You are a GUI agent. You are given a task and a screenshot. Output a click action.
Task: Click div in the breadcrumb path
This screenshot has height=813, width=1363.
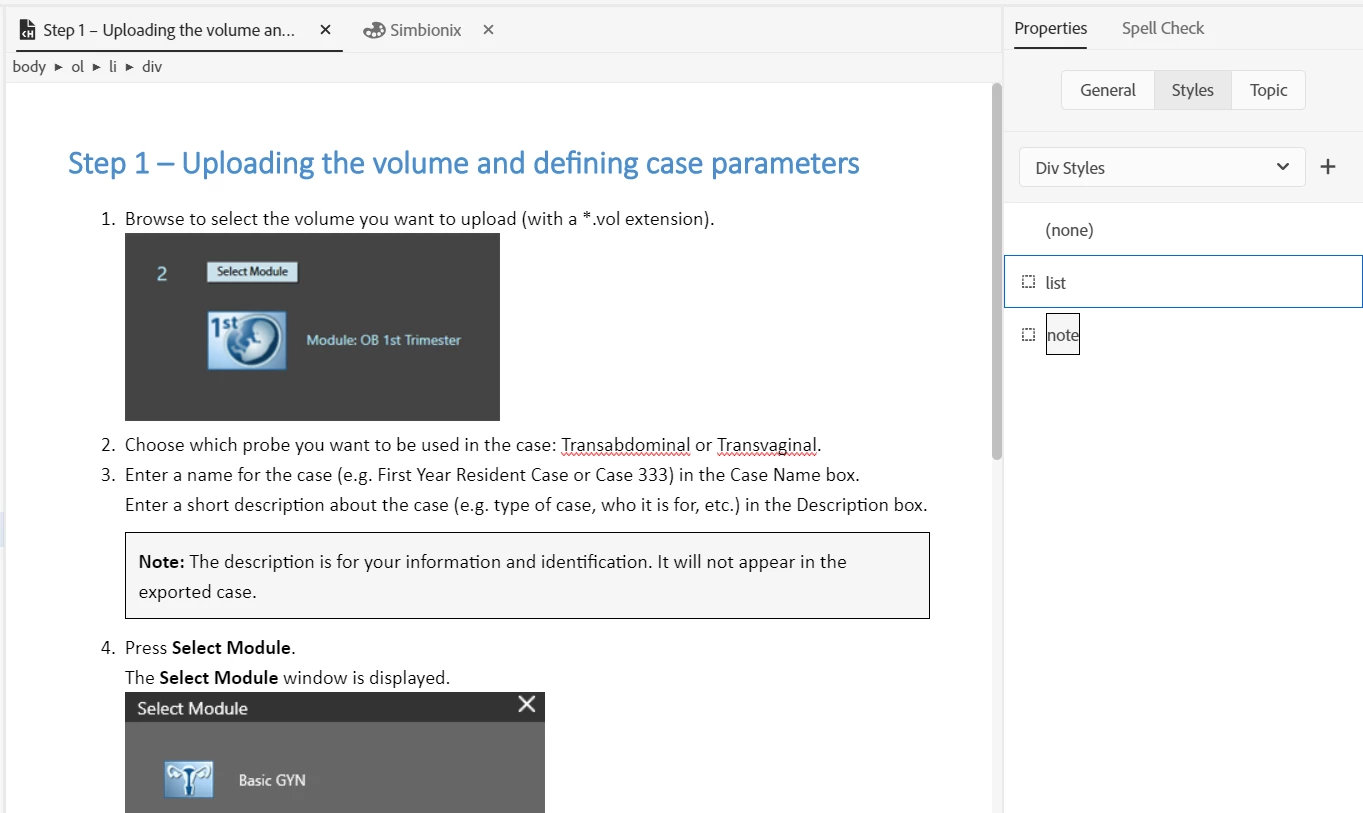[152, 67]
